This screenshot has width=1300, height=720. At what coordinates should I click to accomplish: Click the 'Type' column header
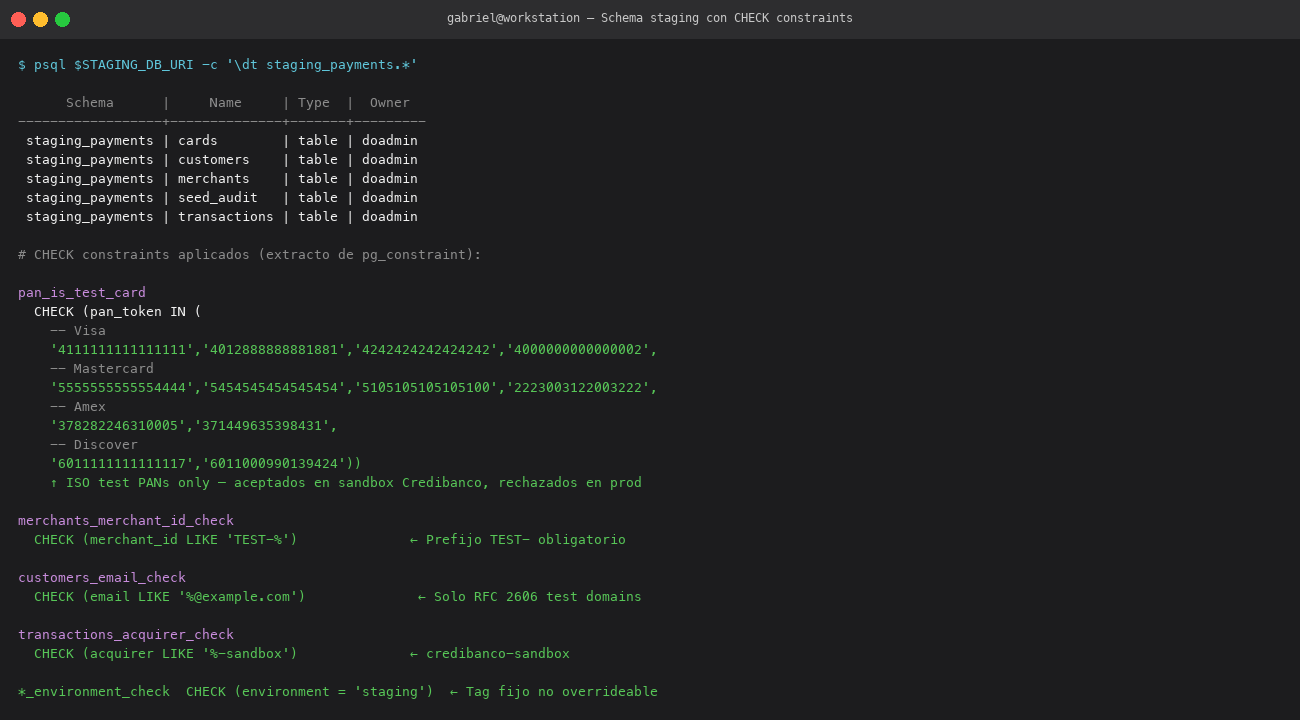pyautogui.click(x=314, y=103)
